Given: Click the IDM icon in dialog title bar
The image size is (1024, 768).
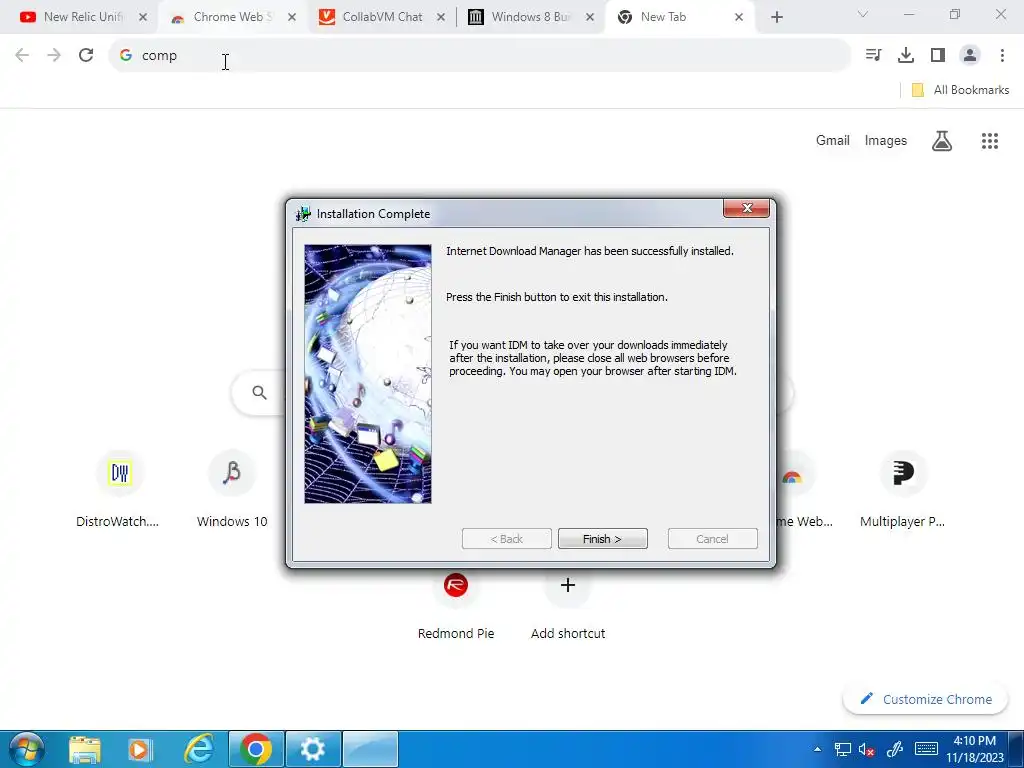Looking at the screenshot, I should tap(303, 214).
